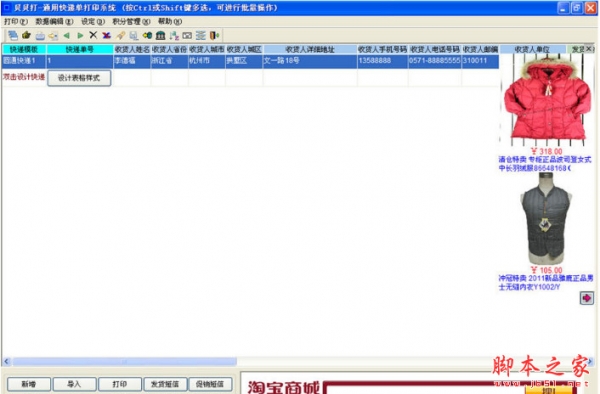Open the black vest product description link

point(545,283)
